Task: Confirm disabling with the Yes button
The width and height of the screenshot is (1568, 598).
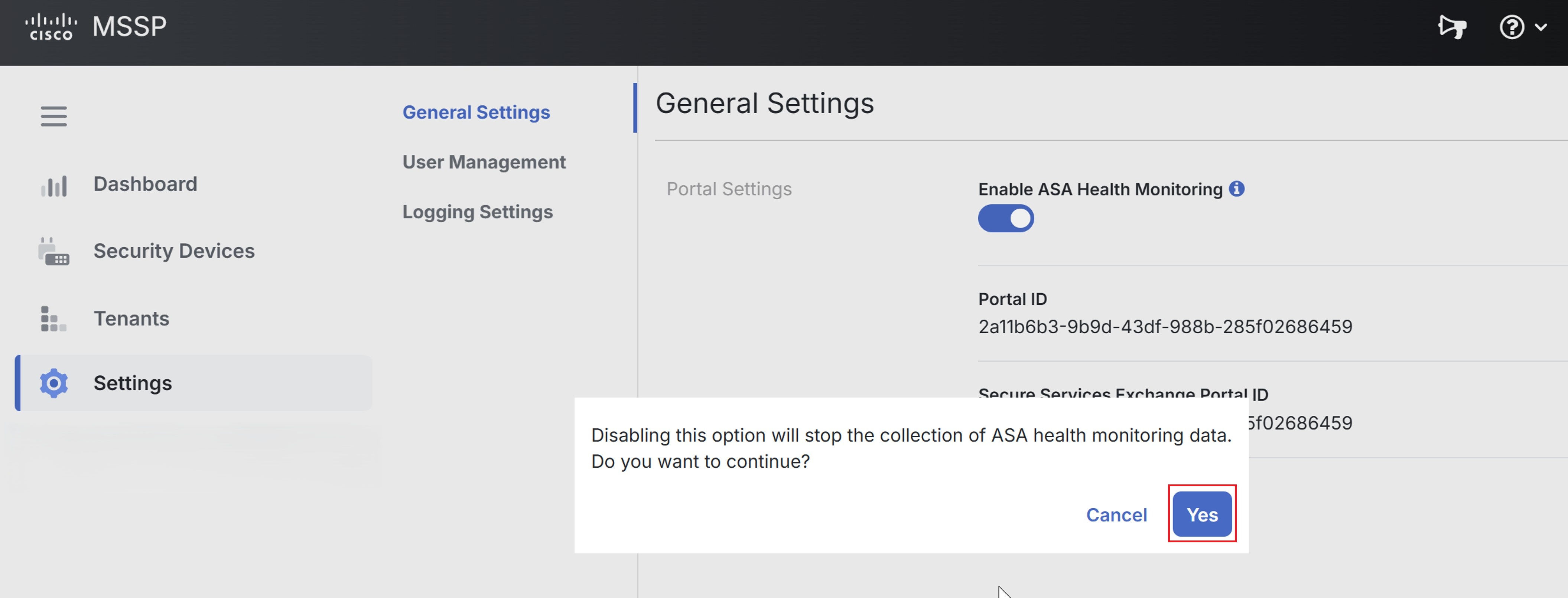Action: pos(1201,514)
